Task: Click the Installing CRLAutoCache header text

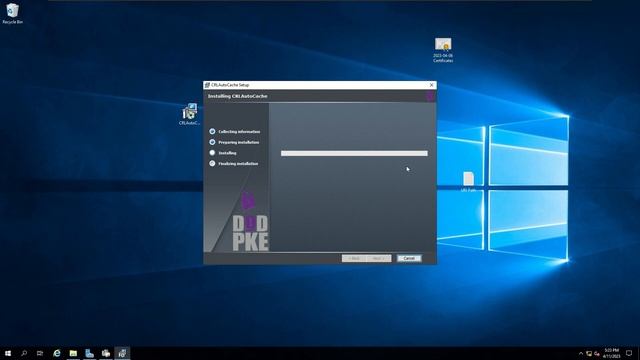Action: 238,96
